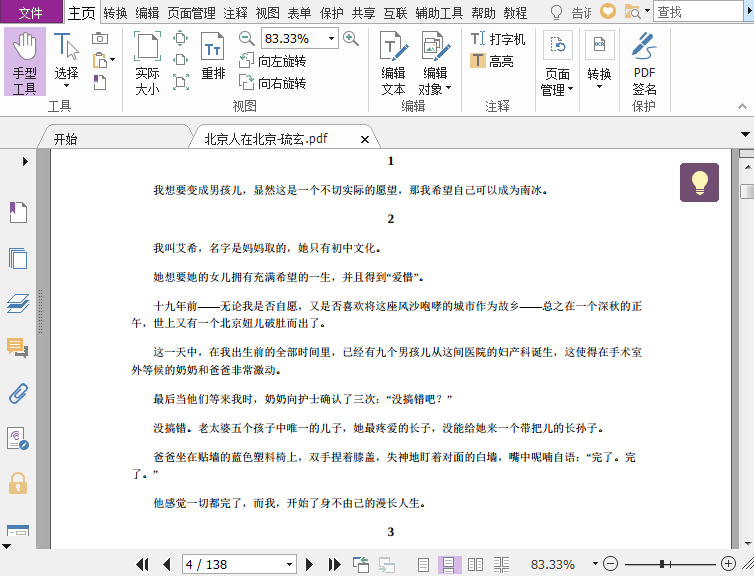Screen dimensions: 754x576
Task: Click the zoom in magnifier in ribbon
Action: [351, 38]
